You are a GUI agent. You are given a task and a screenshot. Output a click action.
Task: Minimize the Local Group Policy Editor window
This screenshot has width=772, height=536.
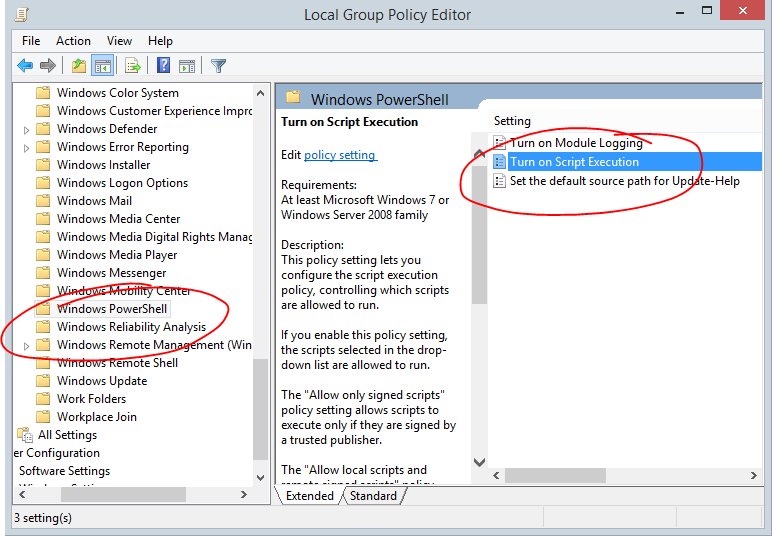681,12
